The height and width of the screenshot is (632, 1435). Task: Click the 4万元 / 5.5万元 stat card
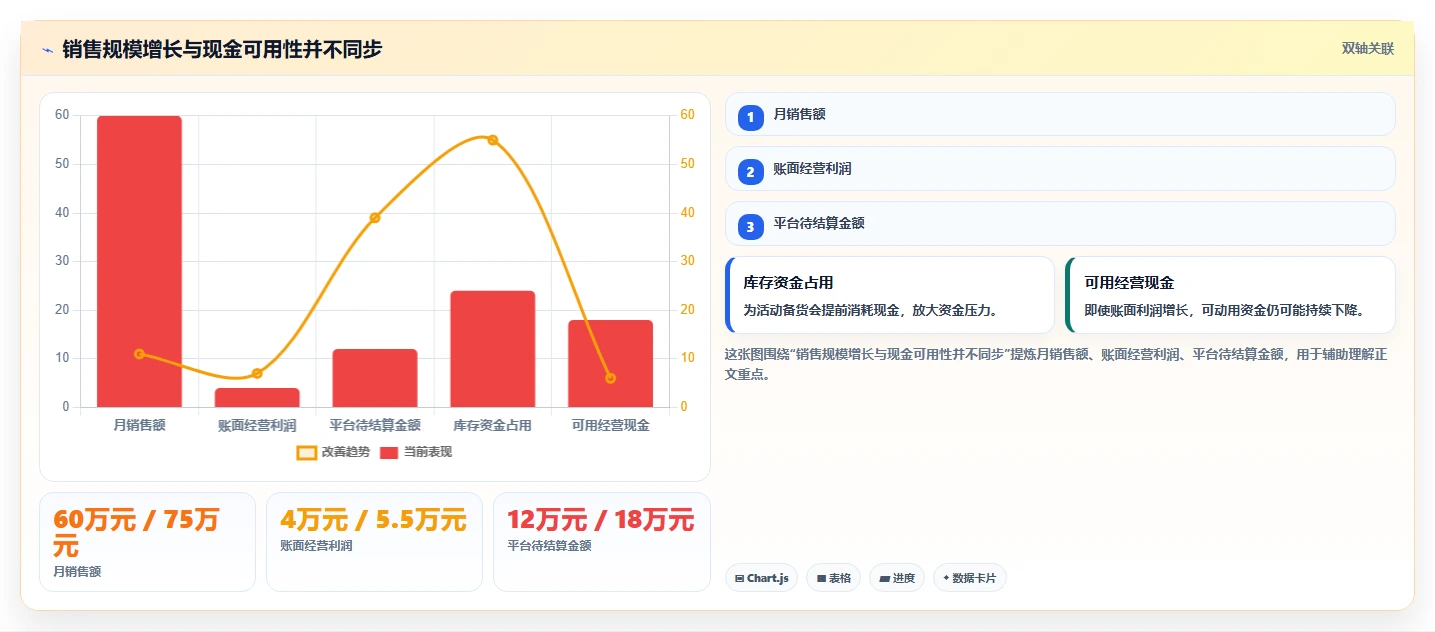[x=374, y=542]
